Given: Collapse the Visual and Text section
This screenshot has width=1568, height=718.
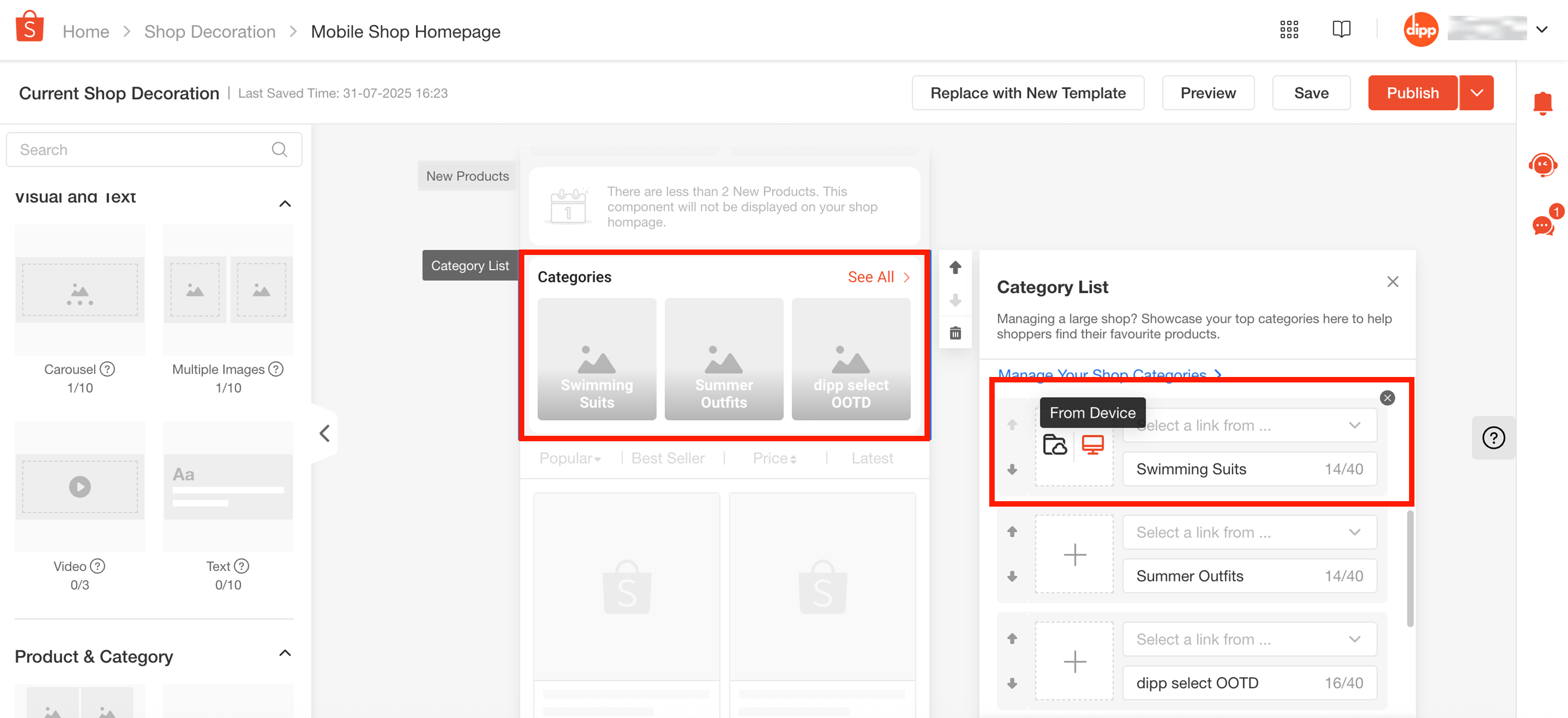Looking at the screenshot, I should click(x=285, y=203).
